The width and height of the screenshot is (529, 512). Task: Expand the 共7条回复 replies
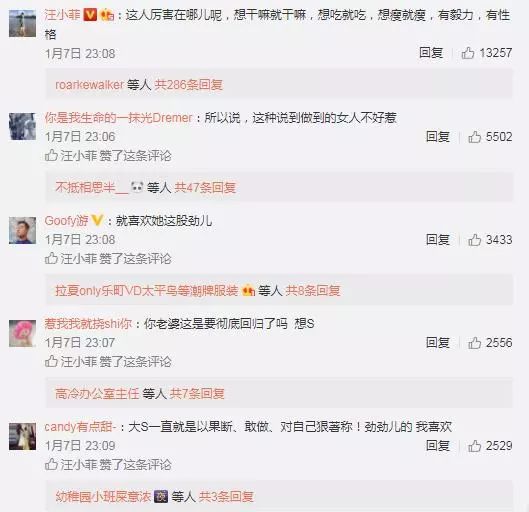(x=197, y=393)
